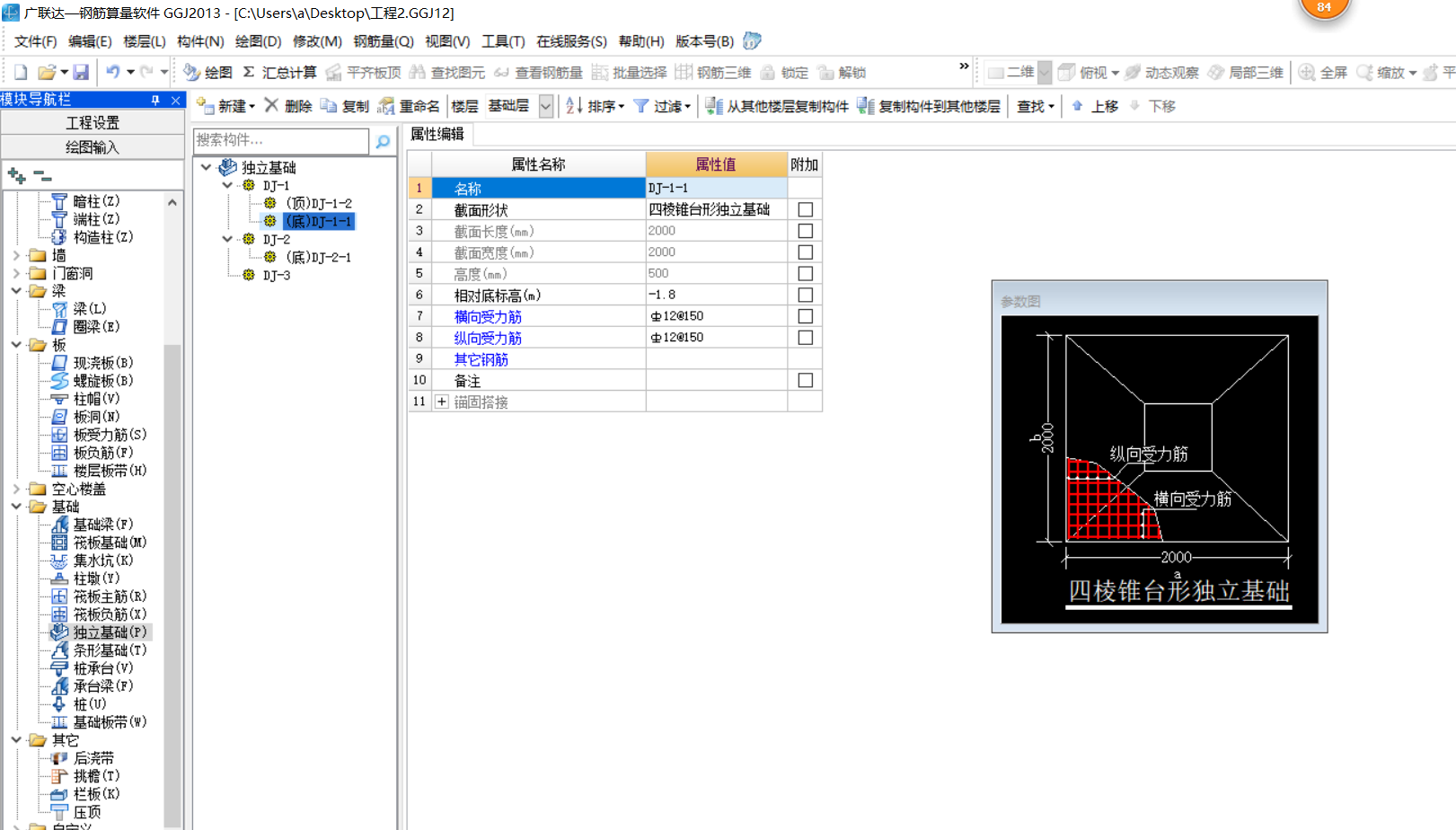Toggle 附加 checkbox for 横向受力筋
Image resolution: width=1456 pixels, height=830 pixels.
click(806, 316)
